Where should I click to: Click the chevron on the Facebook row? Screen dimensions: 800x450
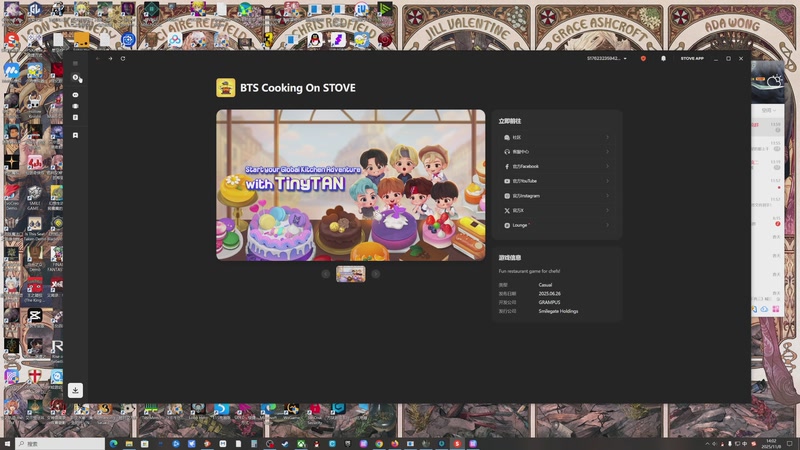click(x=607, y=166)
